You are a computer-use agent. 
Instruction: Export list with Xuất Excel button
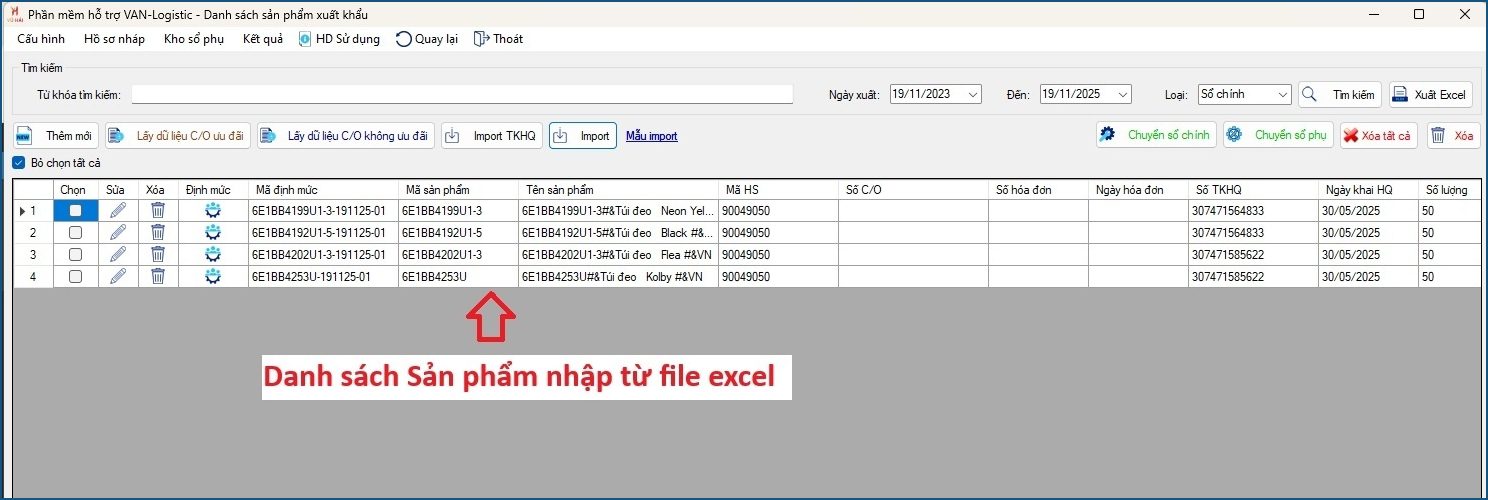tap(1429, 95)
